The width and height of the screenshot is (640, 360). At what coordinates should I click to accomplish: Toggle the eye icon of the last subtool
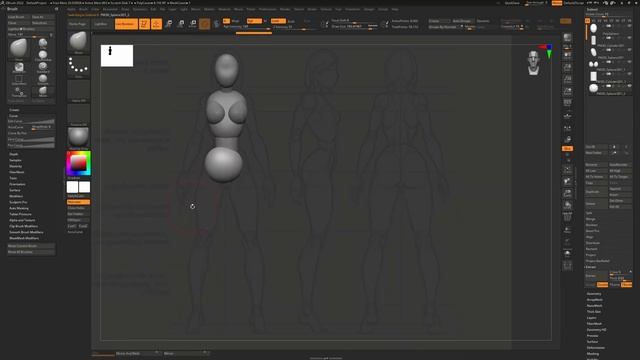click(629, 86)
